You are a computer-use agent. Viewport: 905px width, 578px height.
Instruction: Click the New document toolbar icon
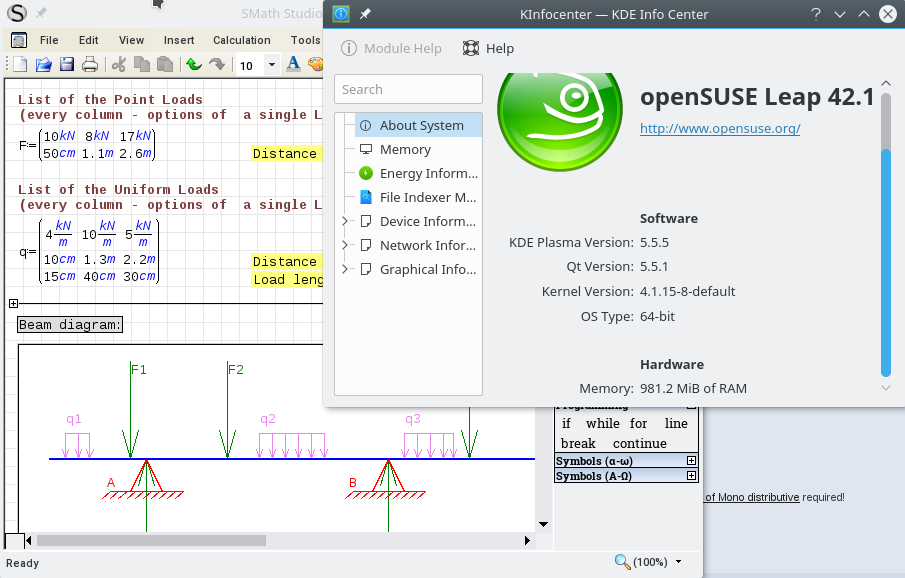pyautogui.click(x=19, y=65)
